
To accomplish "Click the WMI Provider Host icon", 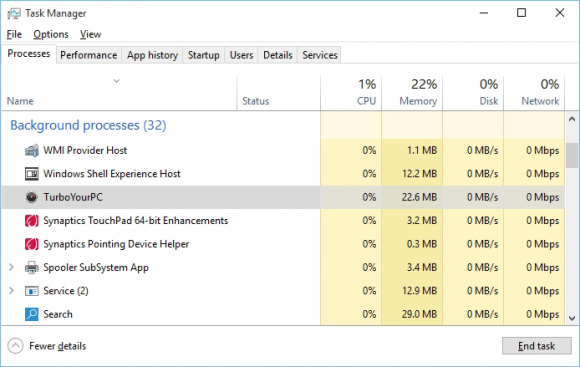I will (31, 151).
